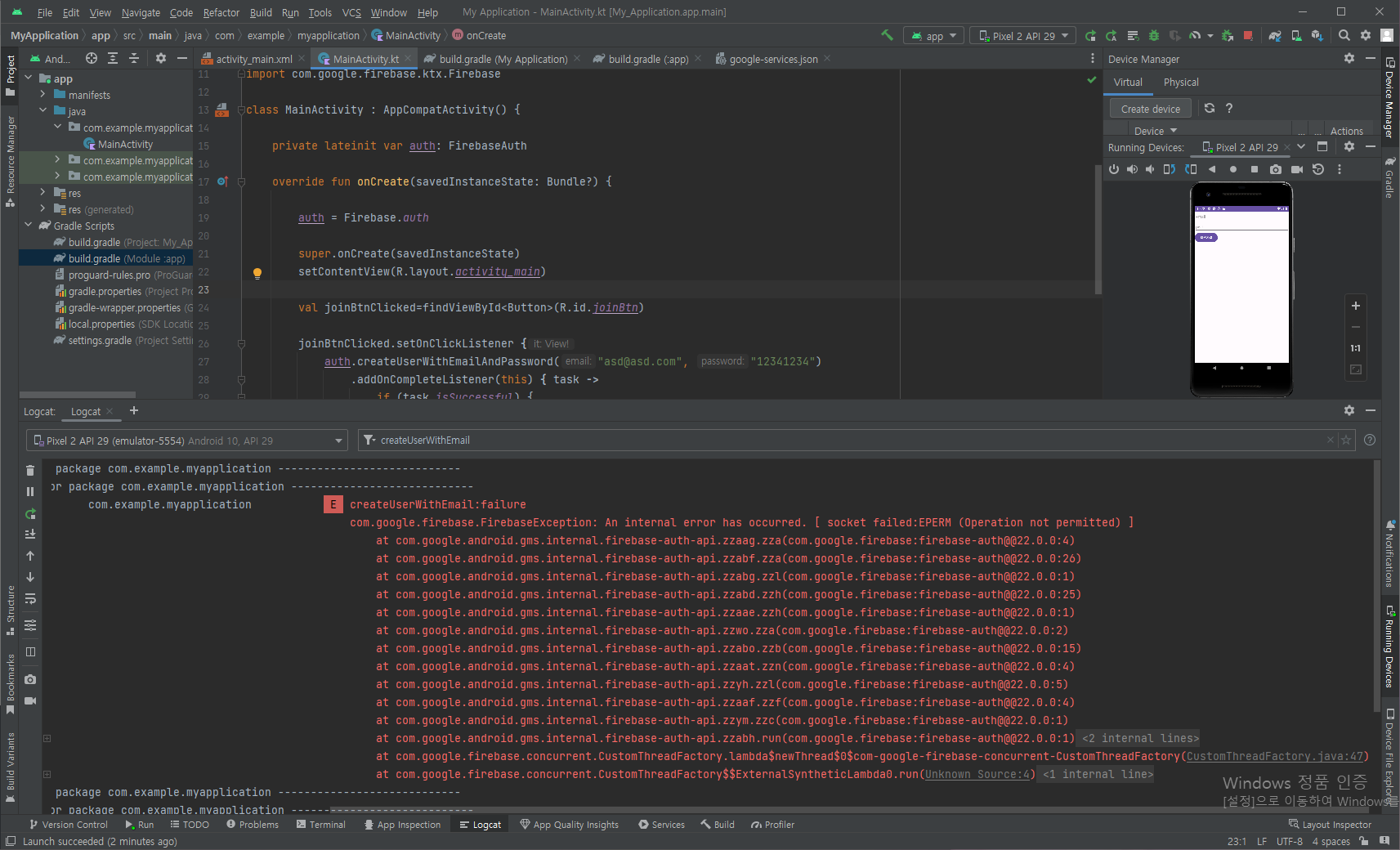Open Configure Logcat Formatting Options icon
The width and height of the screenshot is (1400, 850).
point(30,625)
